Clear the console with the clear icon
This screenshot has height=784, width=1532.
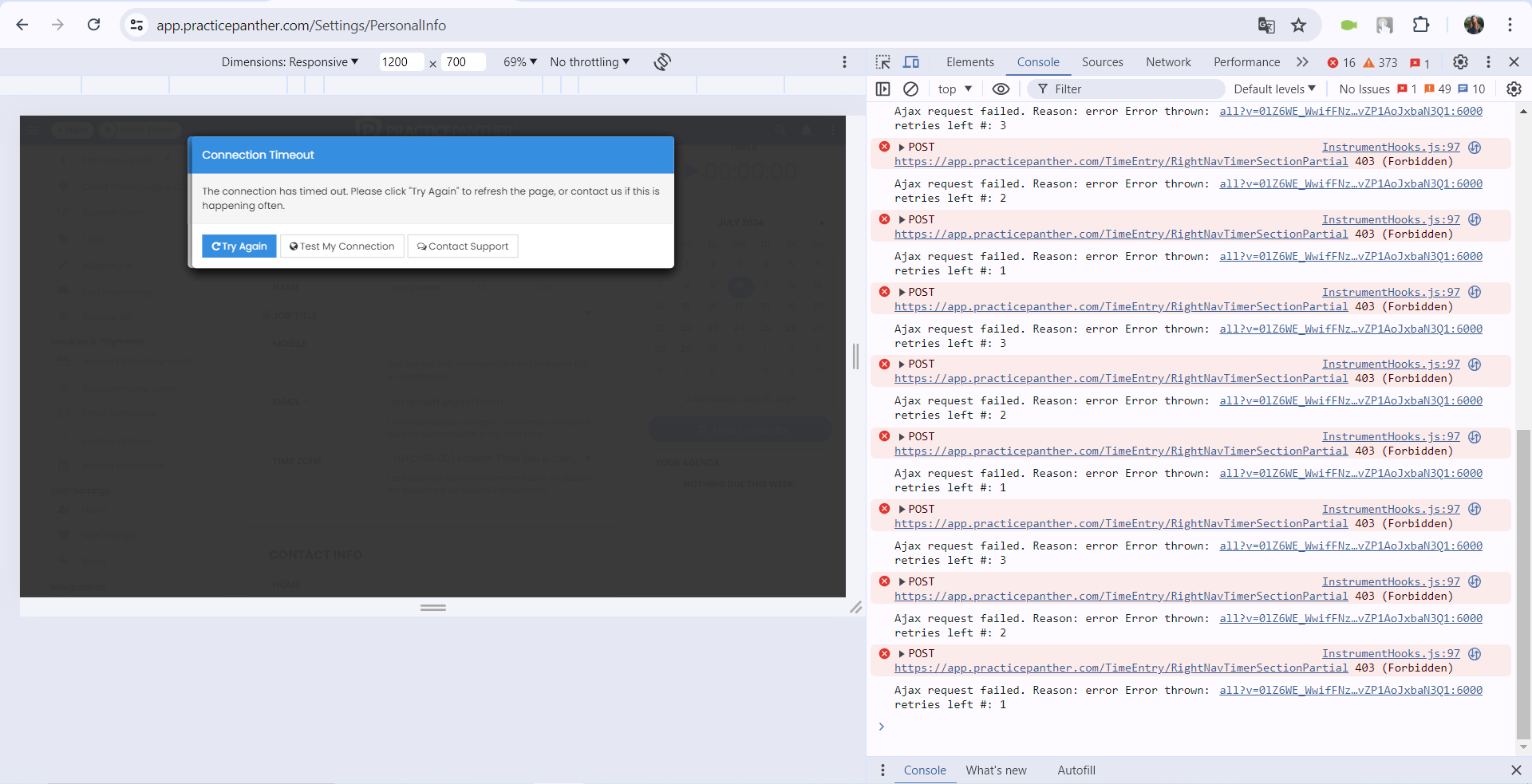910,89
